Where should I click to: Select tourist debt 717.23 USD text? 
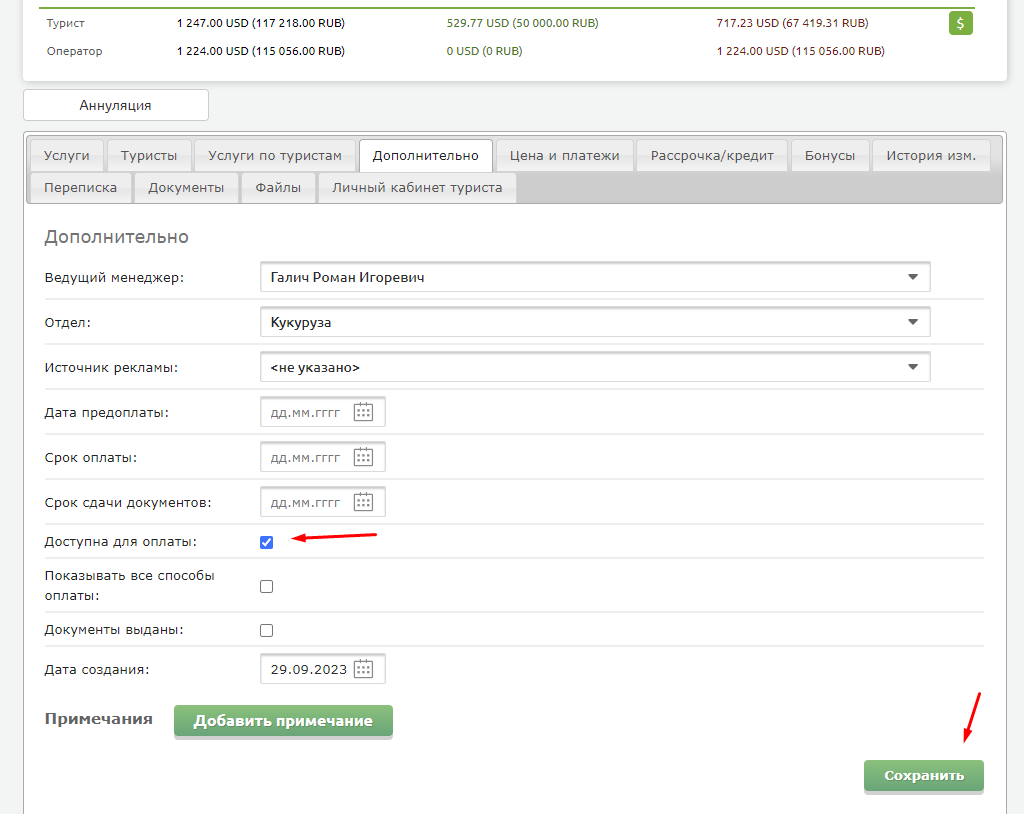point(792,23)
